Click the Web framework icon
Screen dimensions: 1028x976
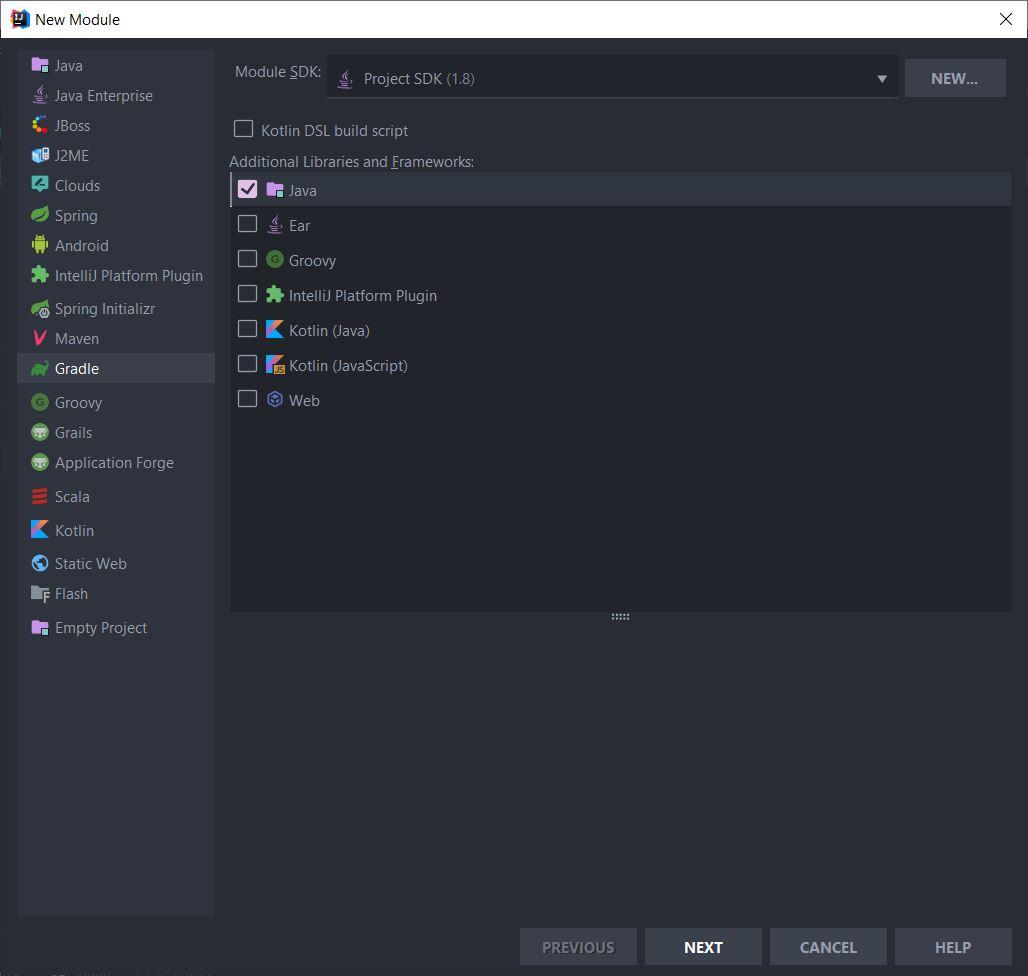tap(275, 399)
